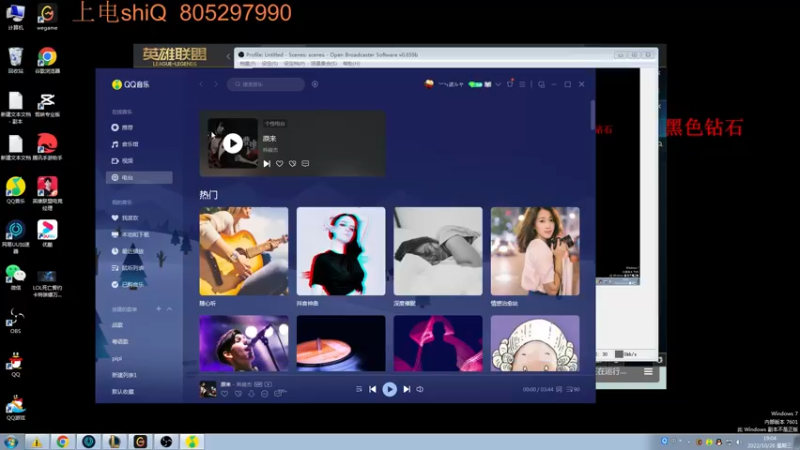Open comments icon in personal radio card
This screenshot has width=800, height=450.
305,164
